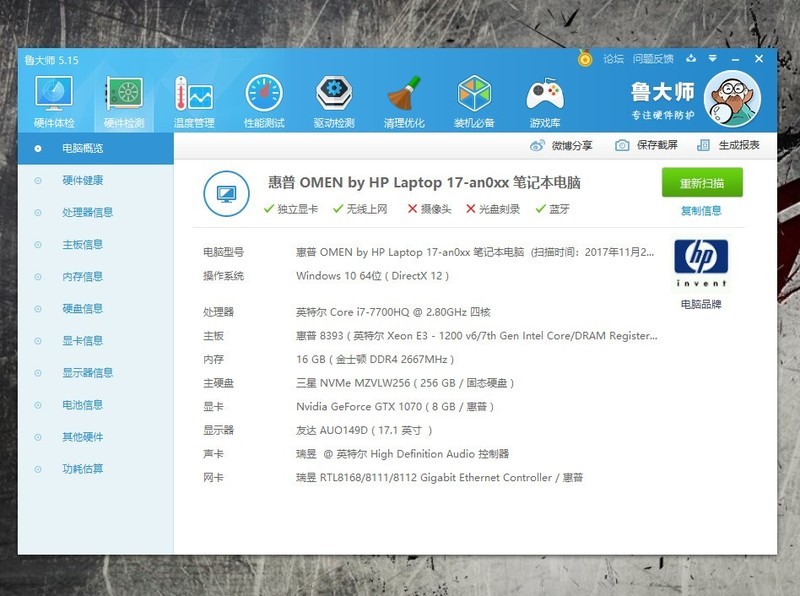
Task: Select 电脑概览 in the sidebar
Action: (96, 148)
